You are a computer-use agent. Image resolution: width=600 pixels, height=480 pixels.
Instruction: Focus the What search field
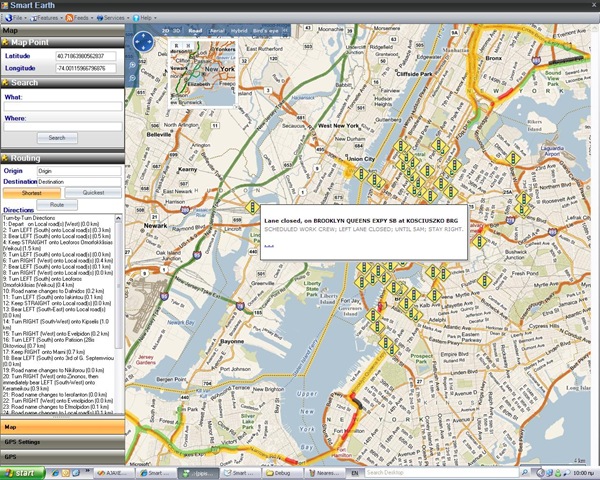click(x=63, y=106)
